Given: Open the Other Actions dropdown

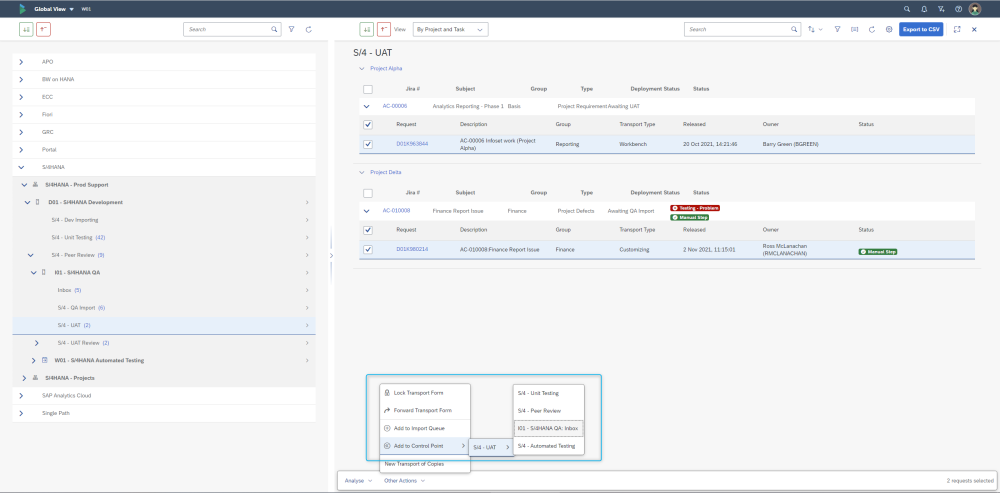Looking at the screenshot, I should click(x=404, y=481).
